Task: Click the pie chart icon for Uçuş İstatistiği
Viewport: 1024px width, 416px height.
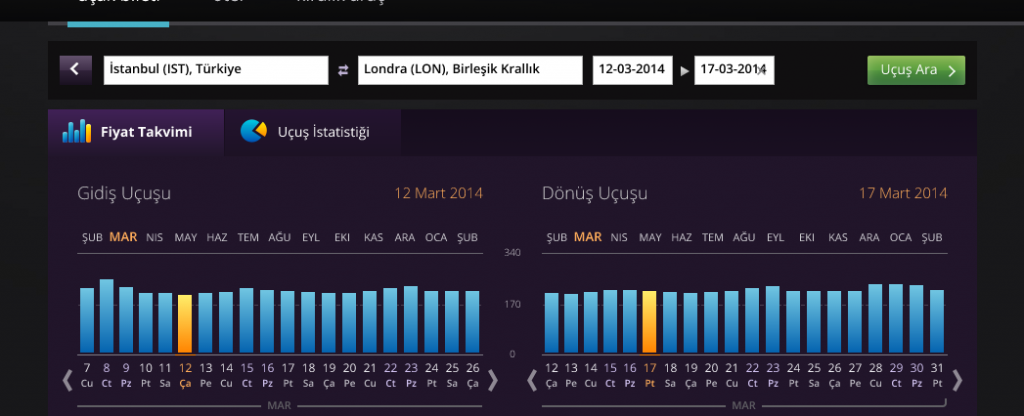Action: click(x=253, y=131)
